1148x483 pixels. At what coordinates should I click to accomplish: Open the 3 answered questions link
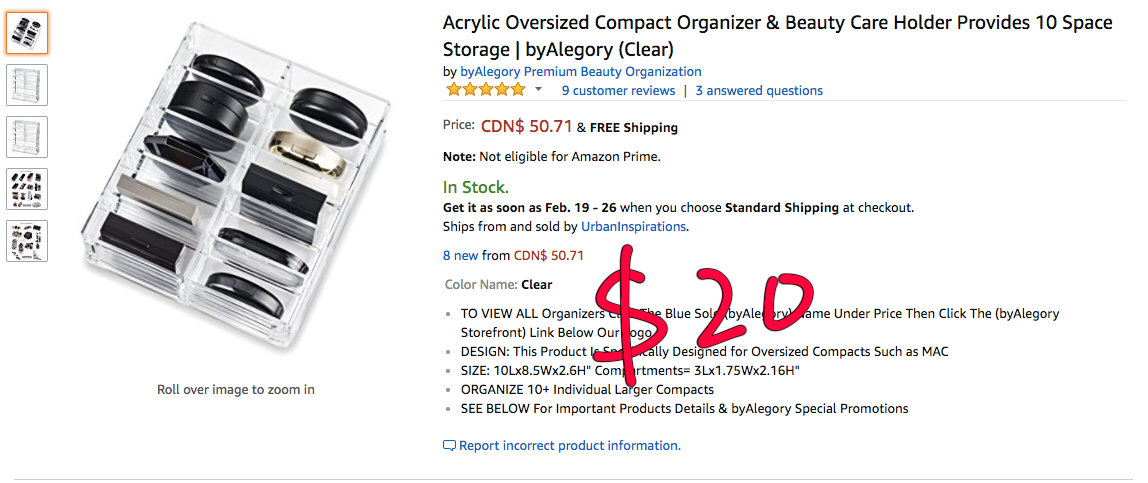click(759, 91)
